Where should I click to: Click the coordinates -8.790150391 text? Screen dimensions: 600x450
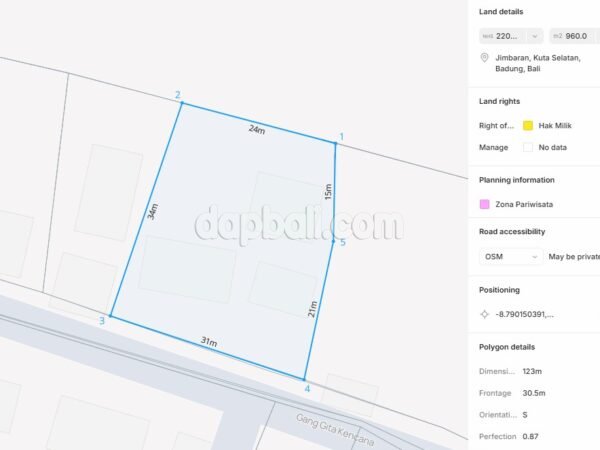[x=524, y=315]
